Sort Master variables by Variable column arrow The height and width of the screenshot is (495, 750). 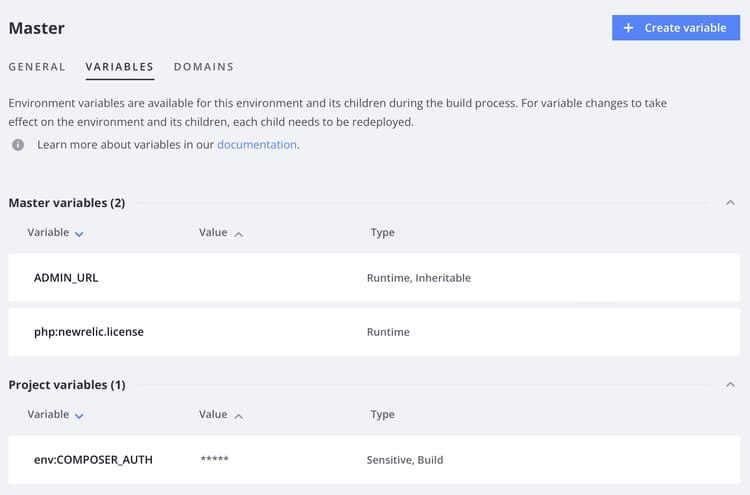tap(79, 234)
